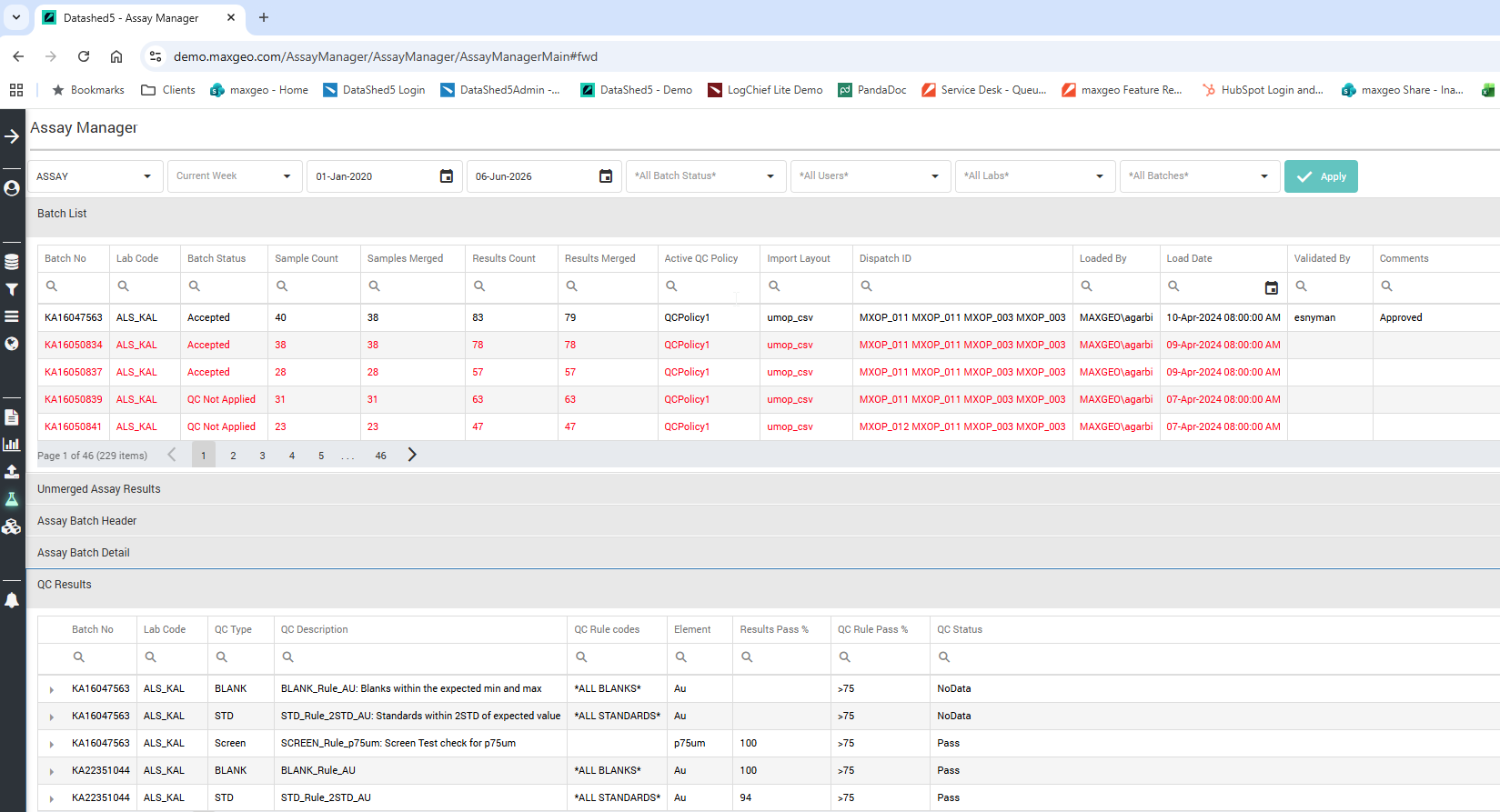This screenshot has width=1500, height=812.
Task: Open the user profile sidebar icon
Action: point(12,188)
